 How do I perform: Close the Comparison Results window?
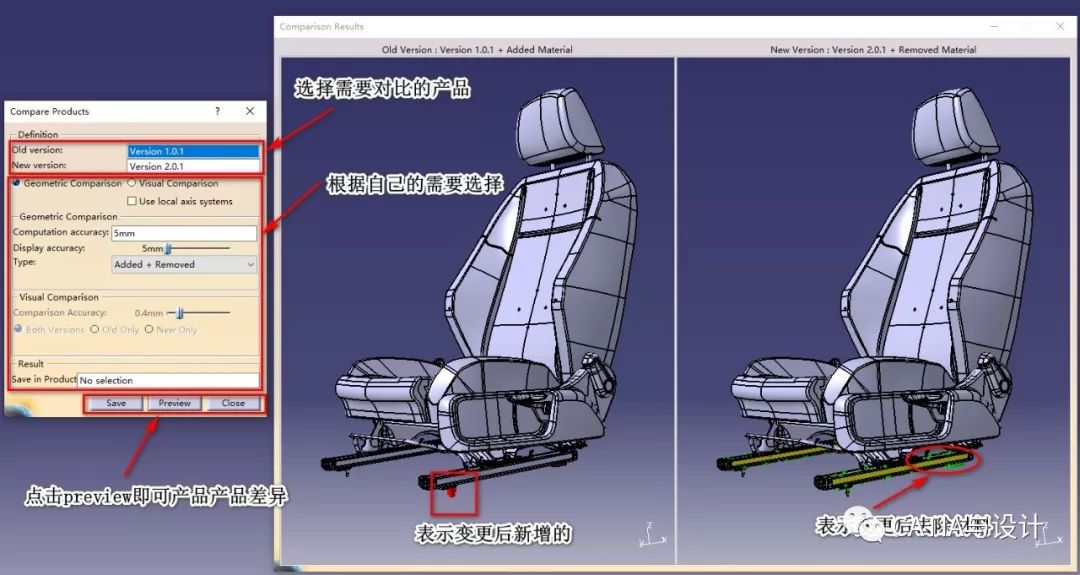(x=1060, y=26)
